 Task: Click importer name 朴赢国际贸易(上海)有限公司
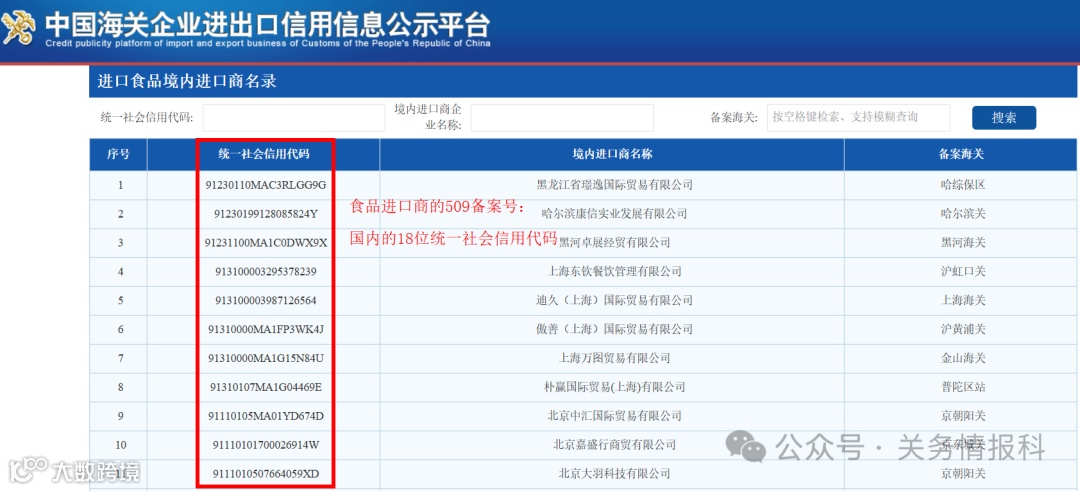(x=614, y=388)
